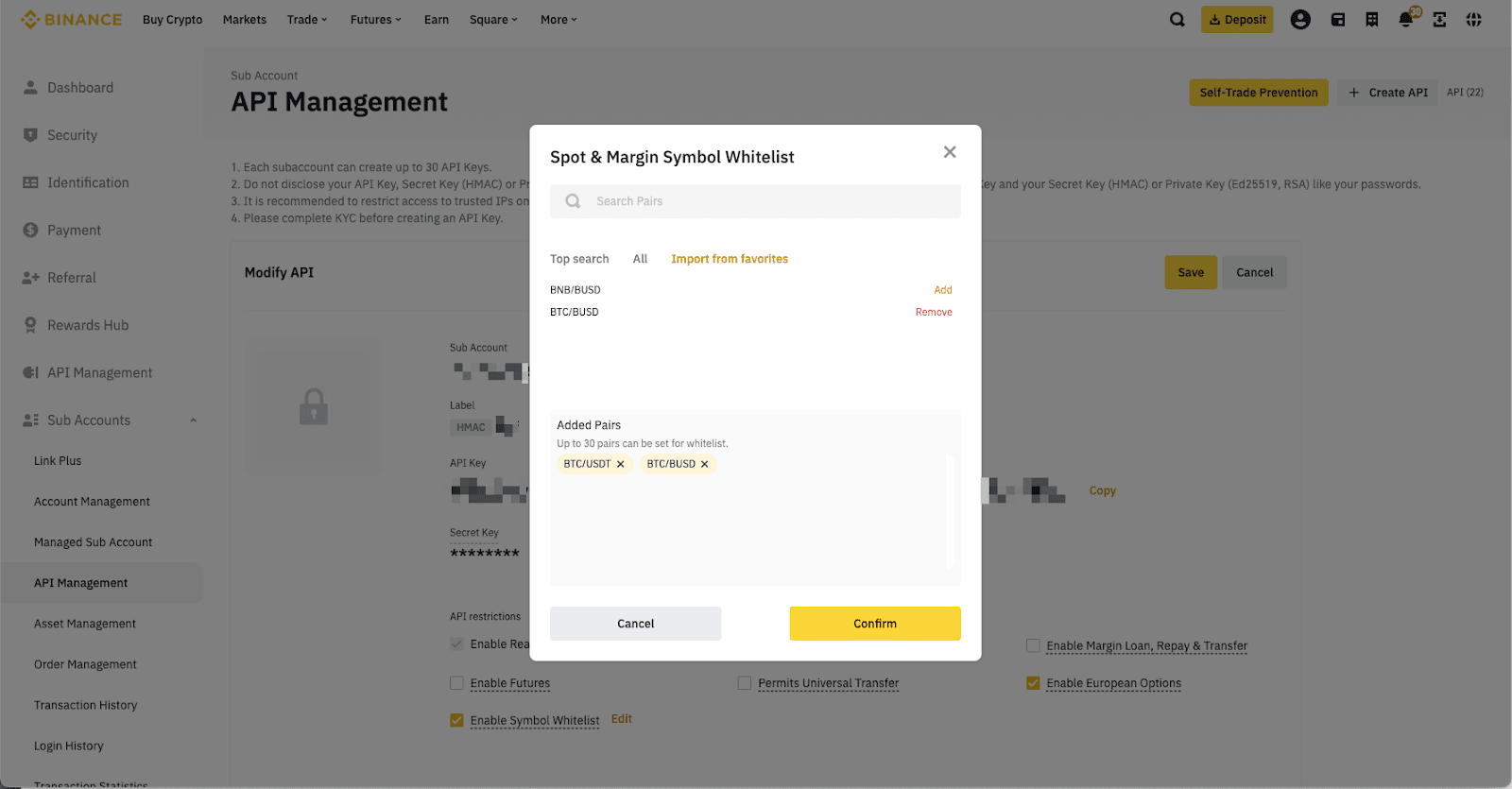This screenshot has height=789, width=1512.
Task: Confirm the whitelist pairs selection
Action: (x=874, y=624)
